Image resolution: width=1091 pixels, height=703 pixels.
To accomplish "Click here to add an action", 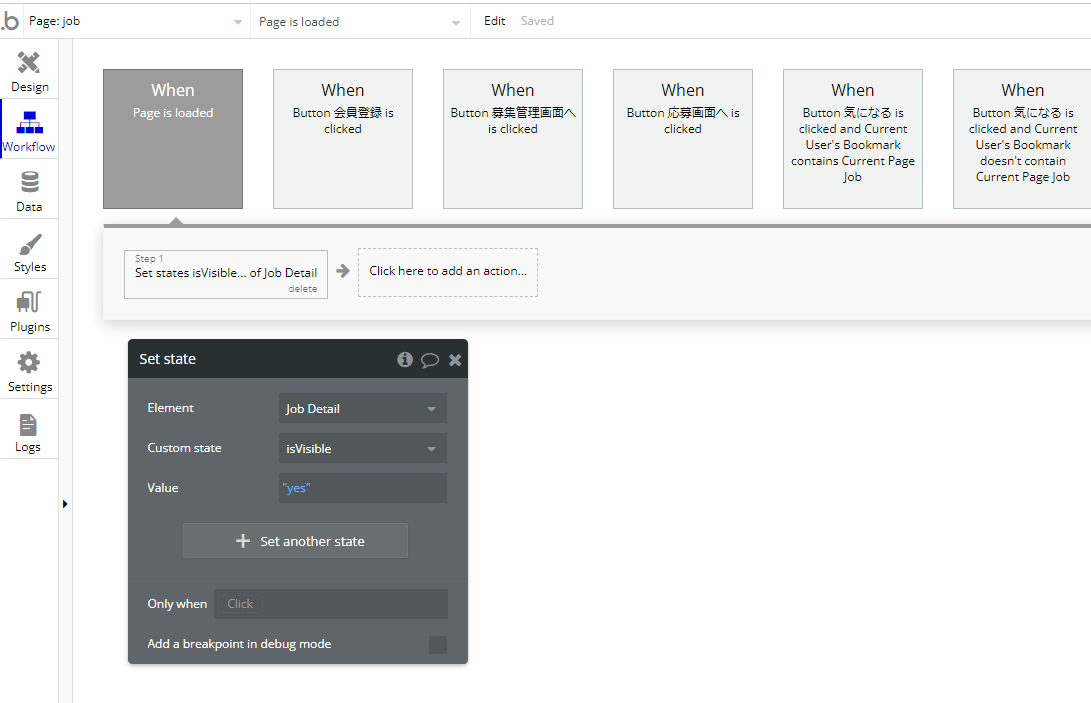I will [x=448, y=272].
